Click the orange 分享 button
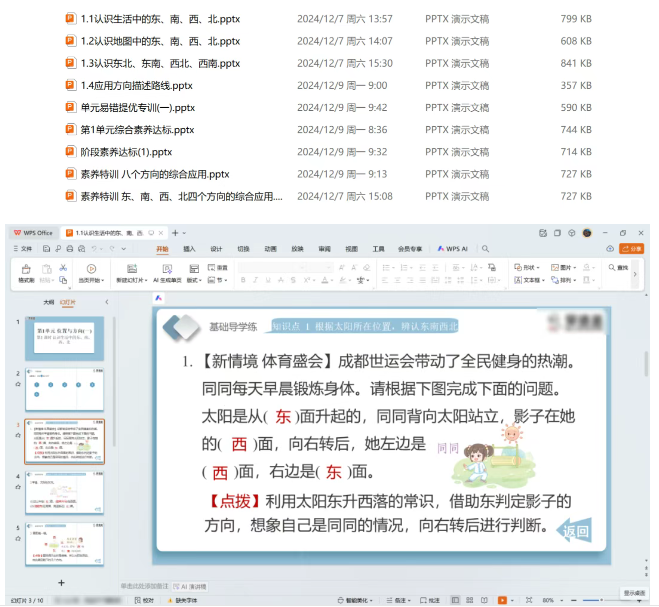The width and height of the screenshot is (659, 607). 632,249
